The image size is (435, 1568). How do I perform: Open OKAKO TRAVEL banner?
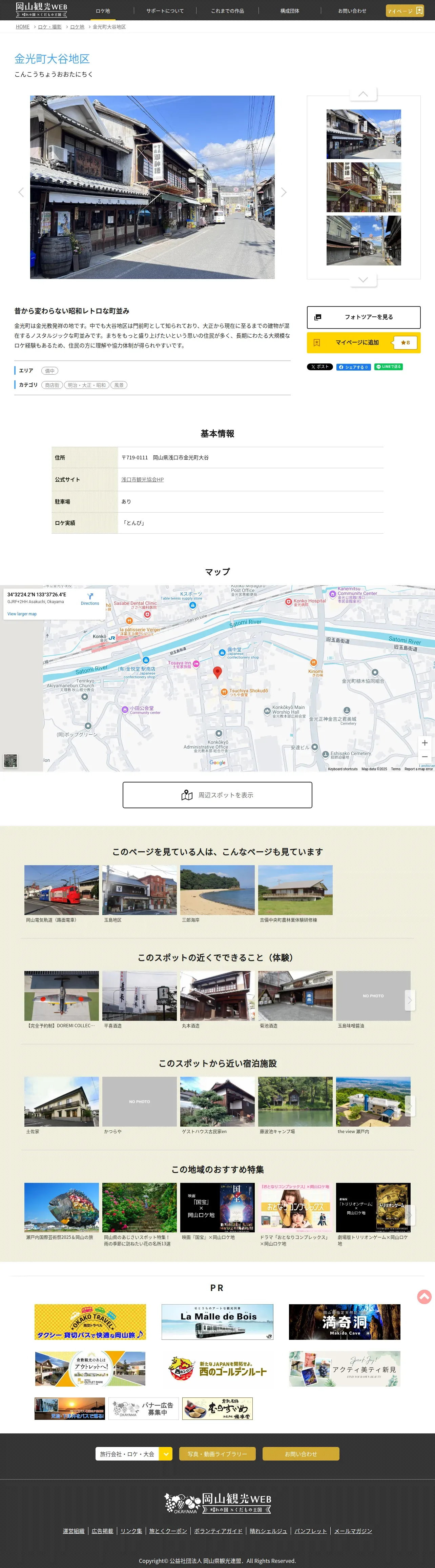tap(90, 1322)
